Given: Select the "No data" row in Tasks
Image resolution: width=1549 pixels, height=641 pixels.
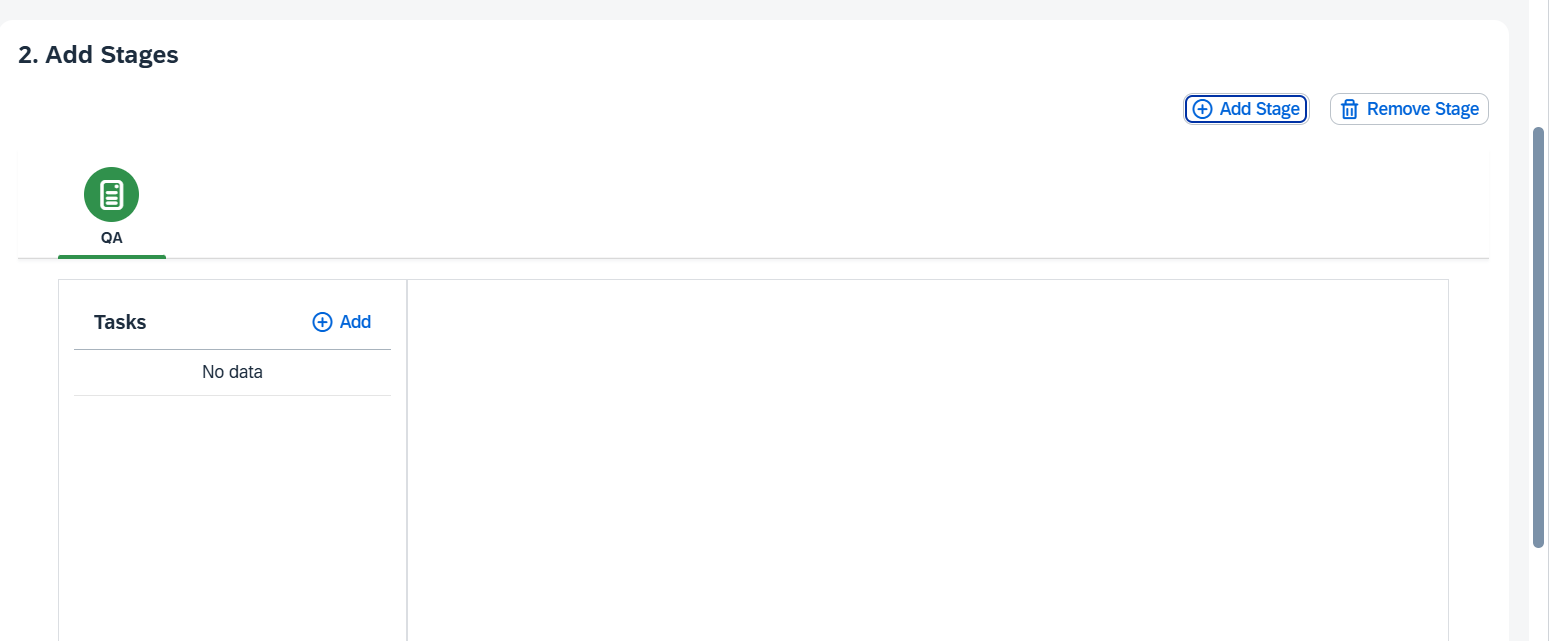Looking at the screenshot, I should click(x=232, y=372).
